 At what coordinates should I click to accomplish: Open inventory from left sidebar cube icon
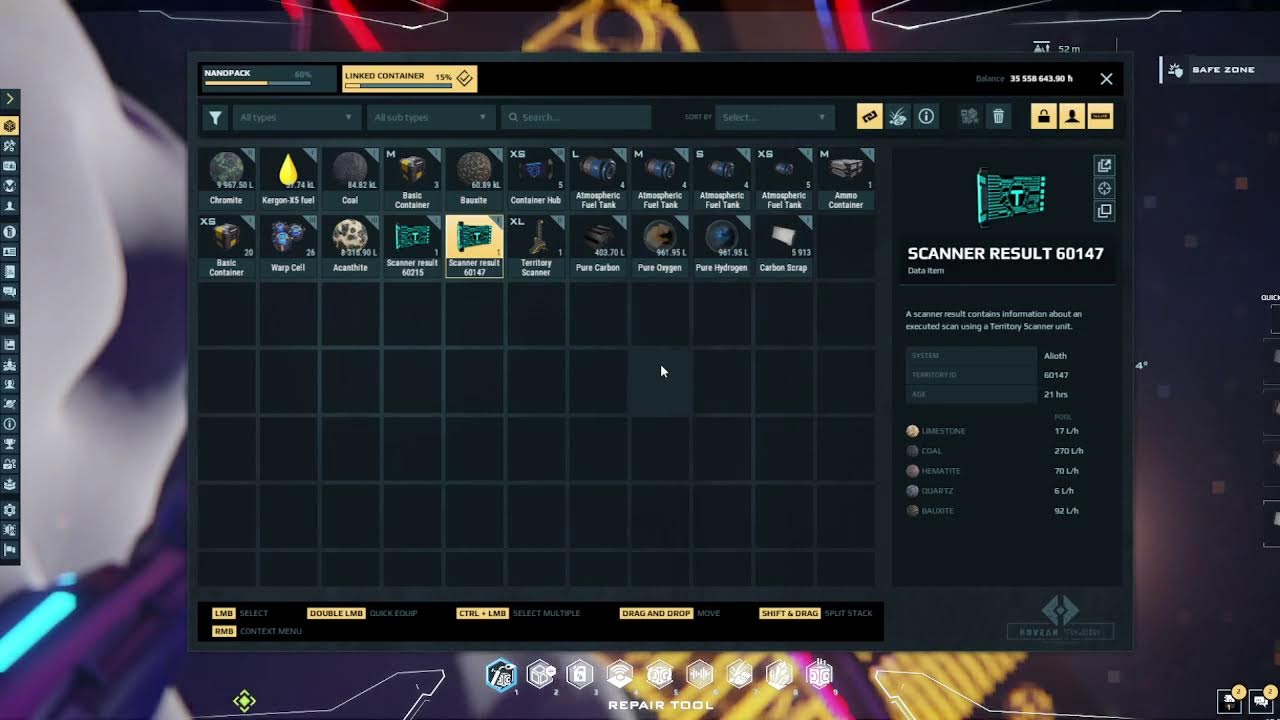click(x=10, y=126)
